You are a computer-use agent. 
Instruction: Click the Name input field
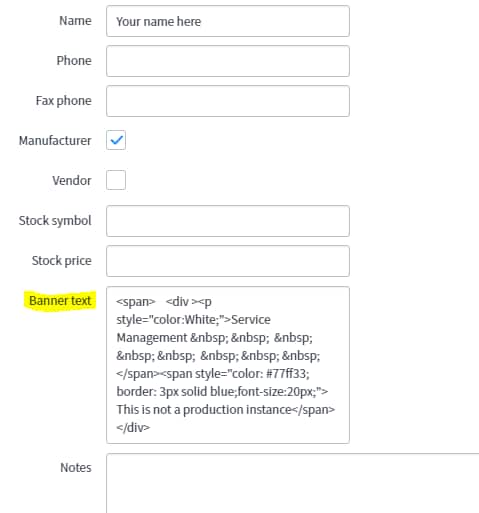[228, 21]
